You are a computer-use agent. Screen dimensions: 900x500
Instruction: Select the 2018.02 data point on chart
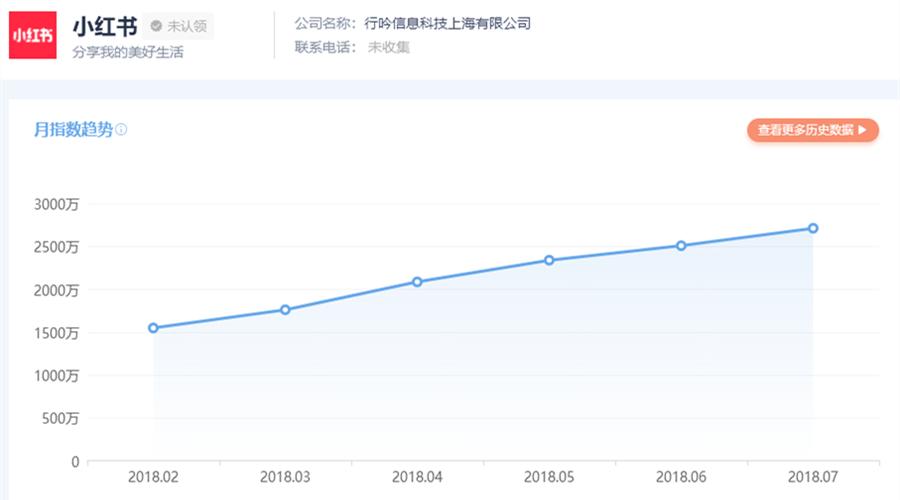coord(153,328)
